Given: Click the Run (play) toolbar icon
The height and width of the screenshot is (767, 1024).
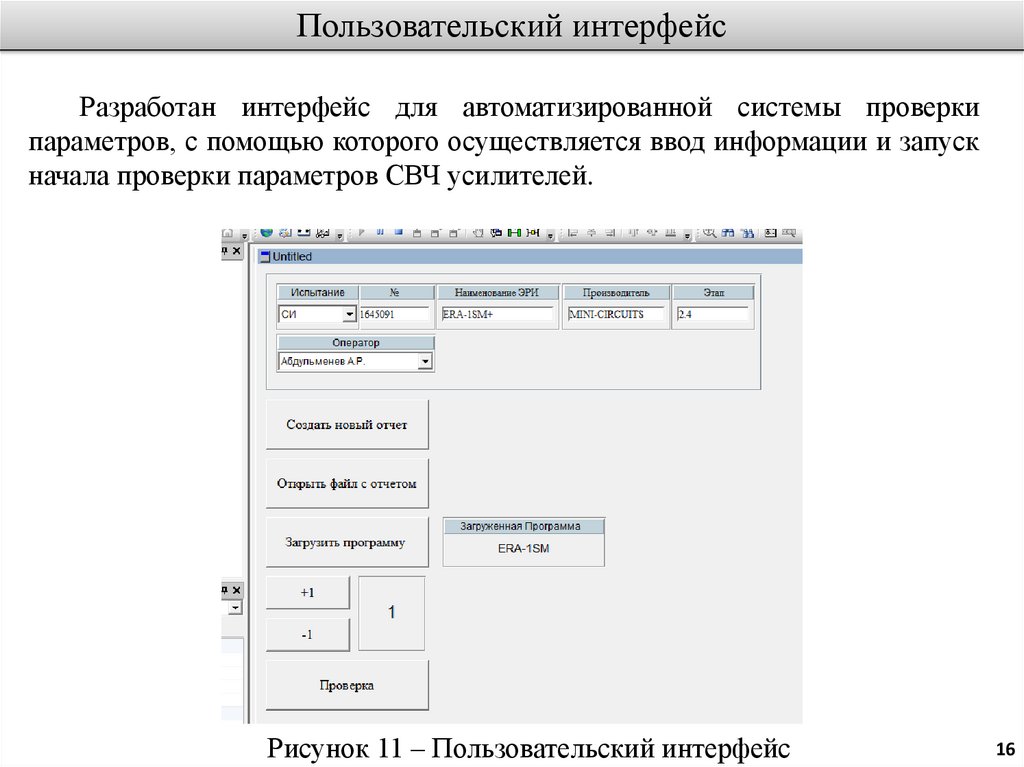Looking at the screenshot, I should 362,233.
